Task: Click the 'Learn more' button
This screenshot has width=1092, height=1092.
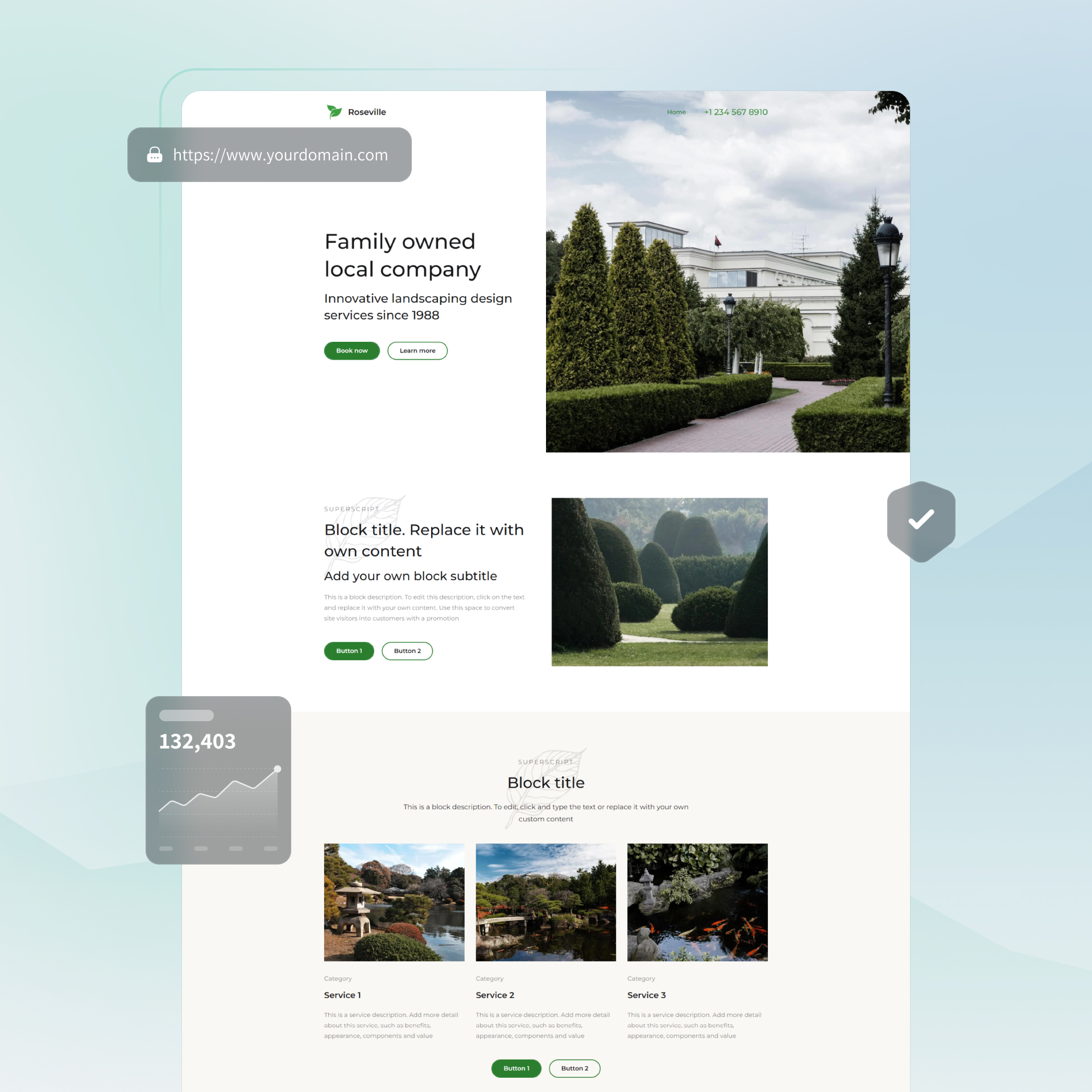Action: pos(417,350)
